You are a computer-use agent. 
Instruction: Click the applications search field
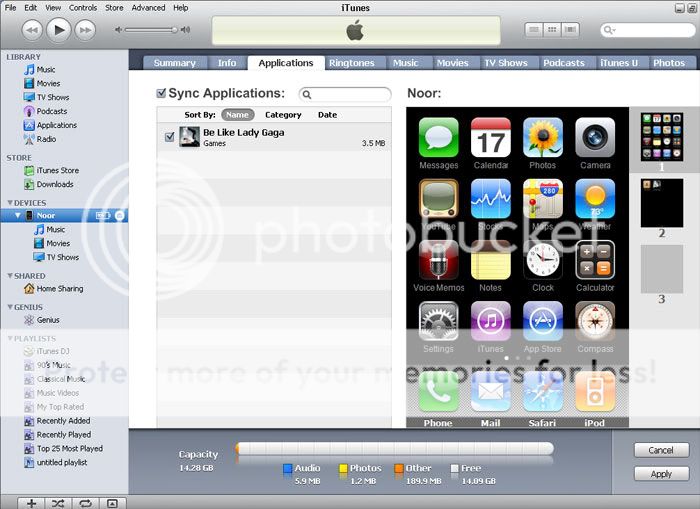pyautogui.click(x=345, y=94)
